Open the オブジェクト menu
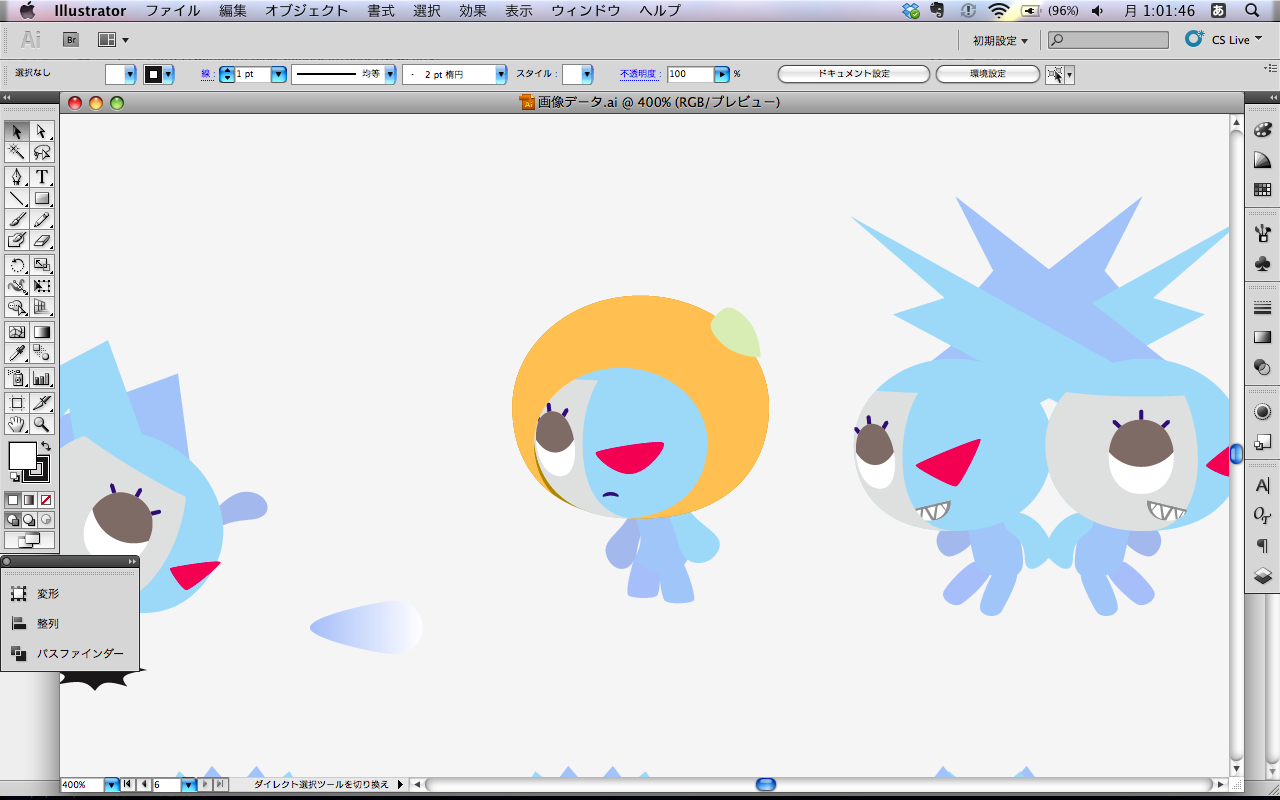 tap(307, 11)
